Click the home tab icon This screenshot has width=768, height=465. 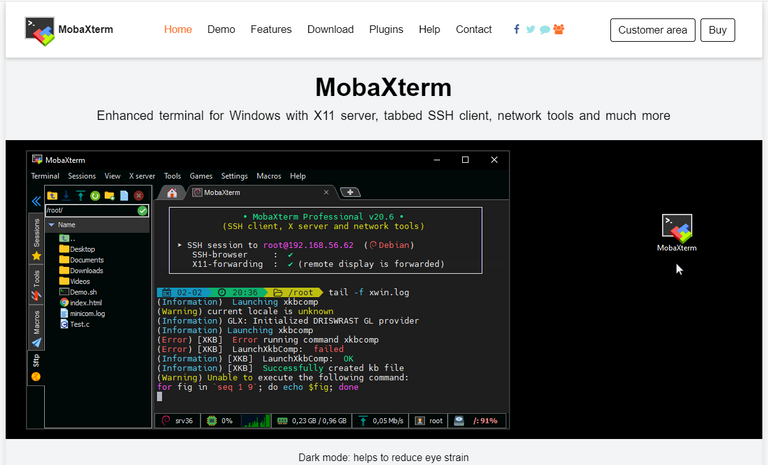coord(172,193)
